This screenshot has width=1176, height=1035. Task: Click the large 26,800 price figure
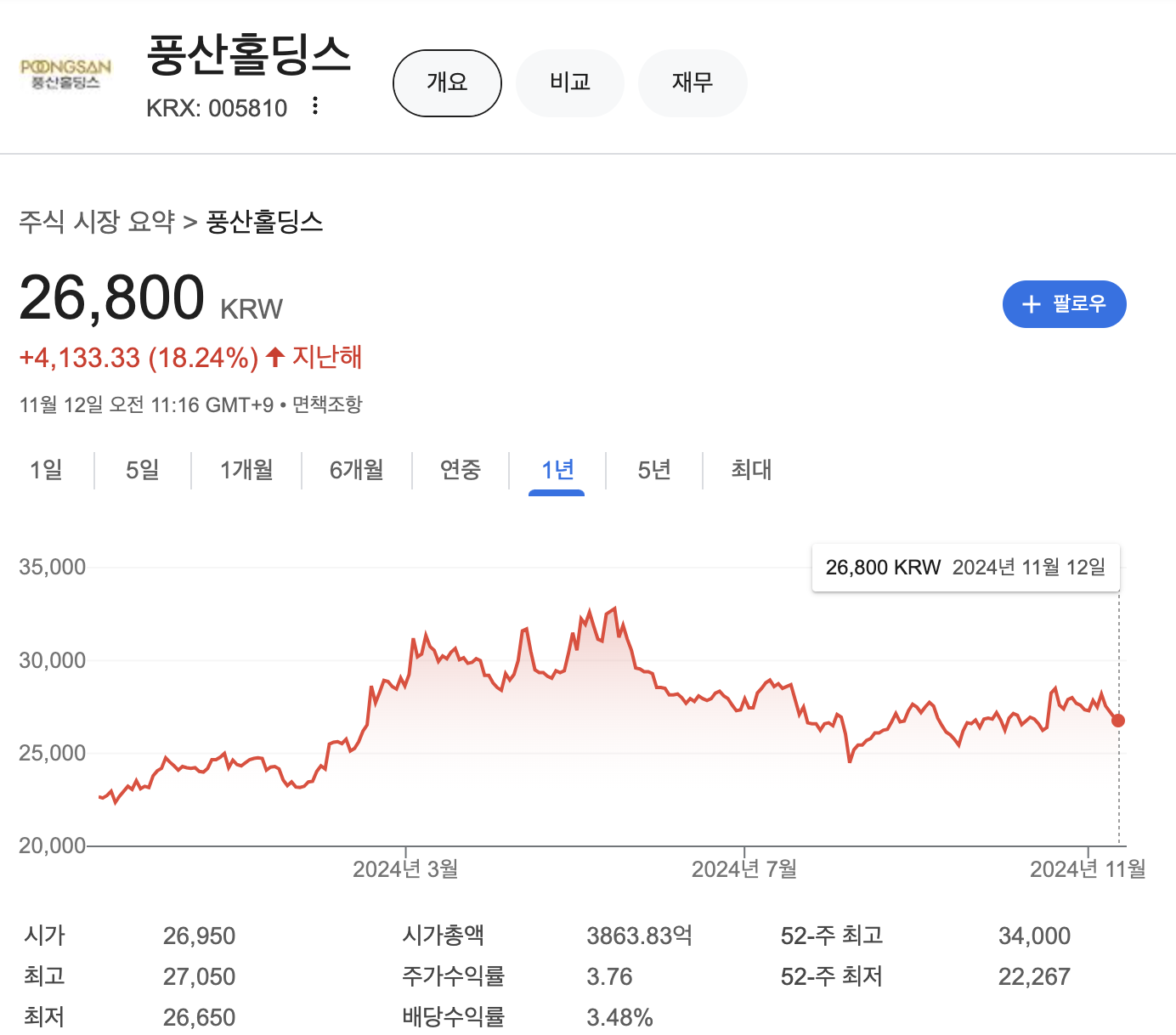(111, 297)
